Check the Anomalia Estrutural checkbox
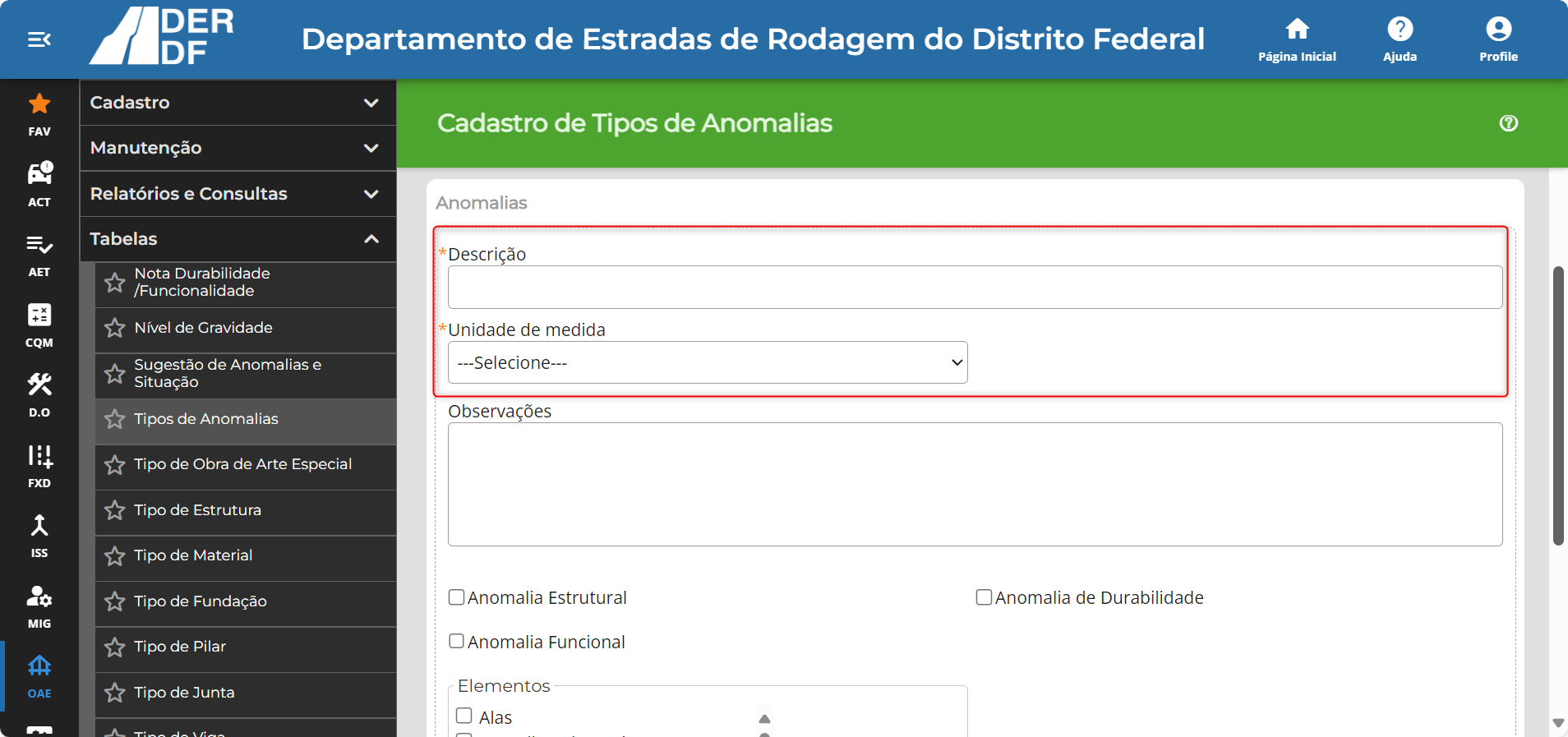This screenshot has width=1568, height=737. pyautogui.click(x=457, y=597)
